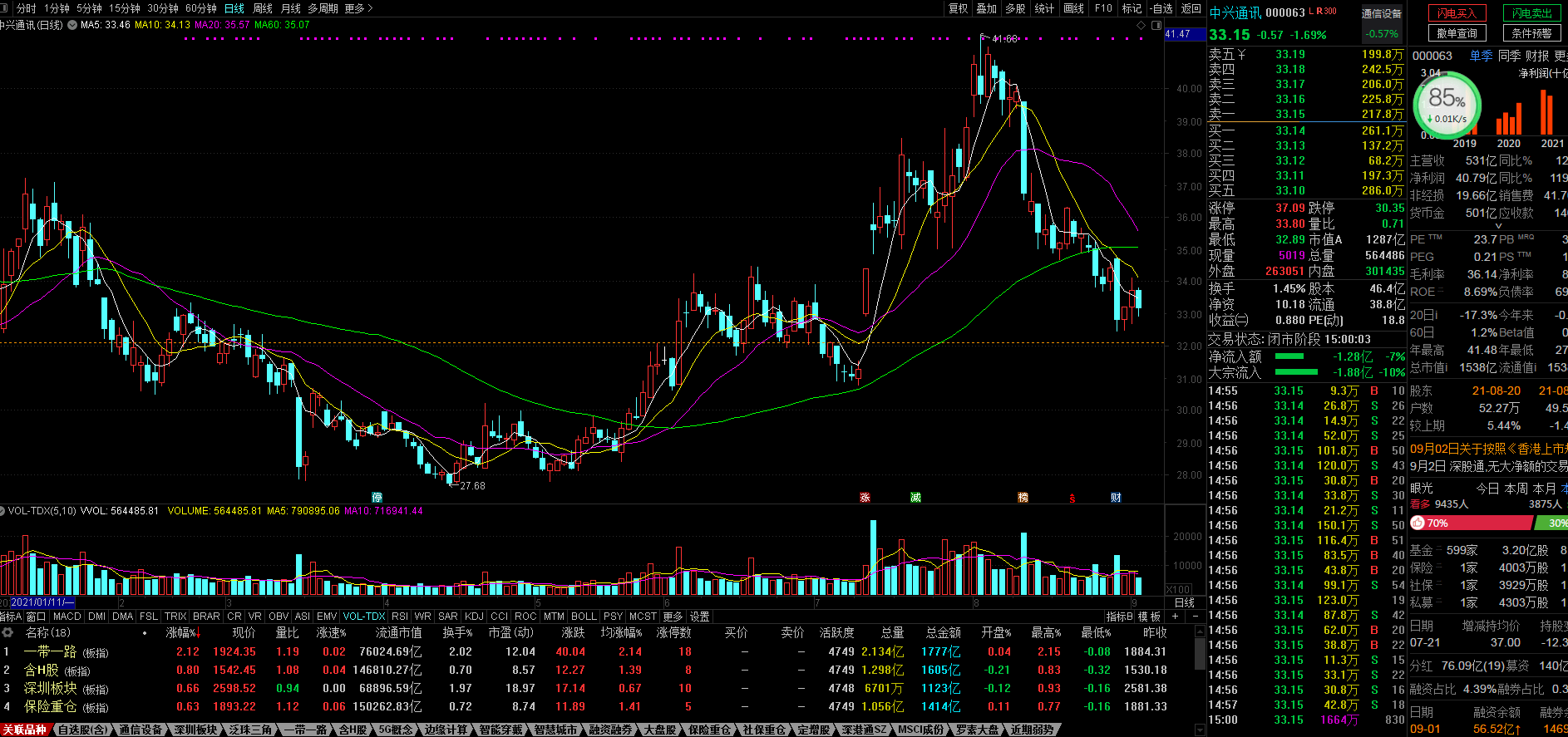Toggle 复权 price adjustment
This screenshot has width=1568, height=737.
click(x=959, y=8)
